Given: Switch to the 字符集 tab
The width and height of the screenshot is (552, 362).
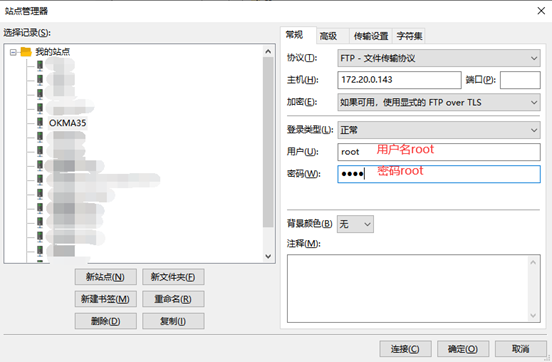Looking at the screenshot, I should 409,36.
